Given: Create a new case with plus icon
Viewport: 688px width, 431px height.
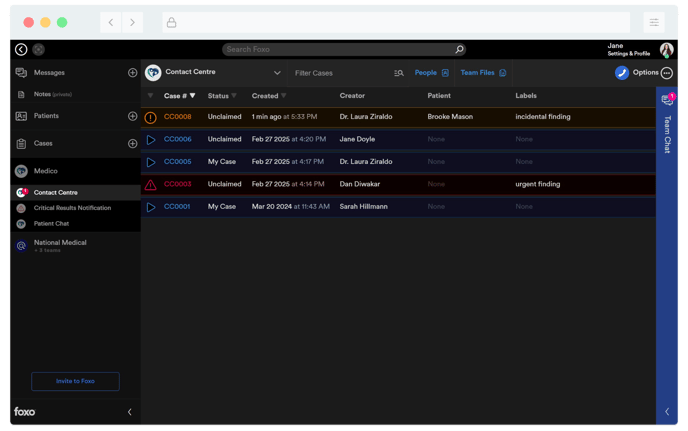Looking at the screenshot, I should pyautogui.click(x=133, y=144).
